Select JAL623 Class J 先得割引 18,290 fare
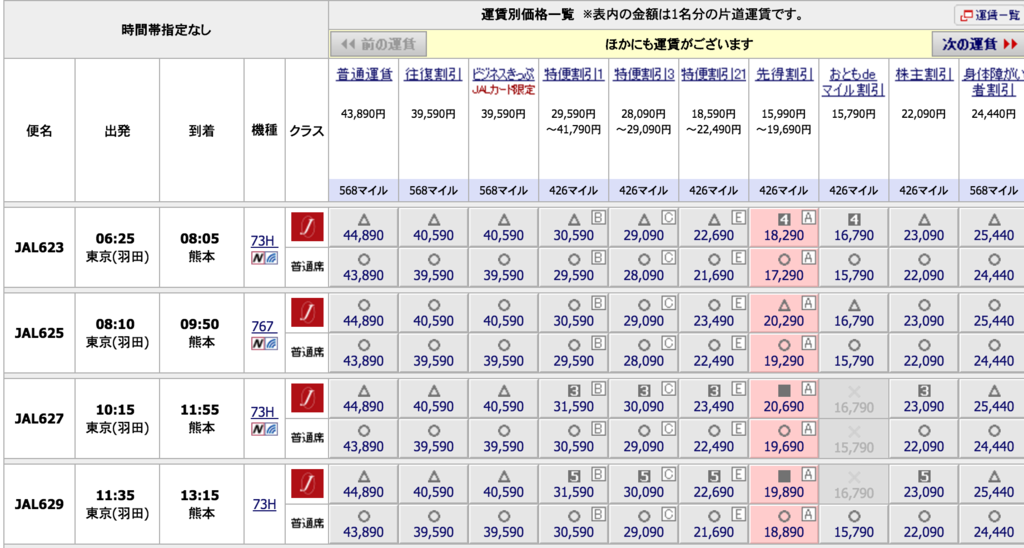This screenshot has width=1024, height=548. (x=784, y=227)
